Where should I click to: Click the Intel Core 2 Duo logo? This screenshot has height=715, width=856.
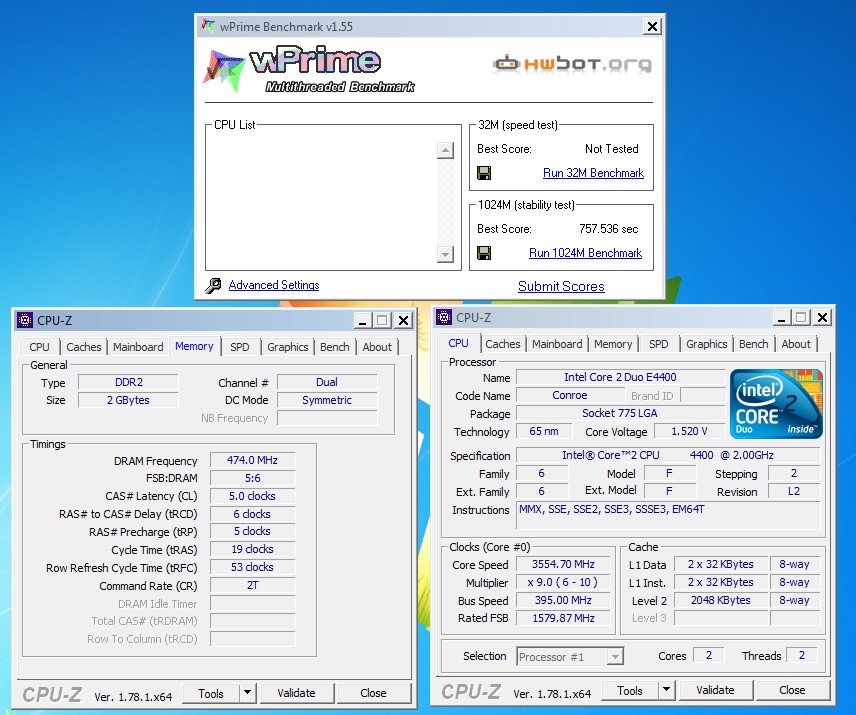pos(776,404)
